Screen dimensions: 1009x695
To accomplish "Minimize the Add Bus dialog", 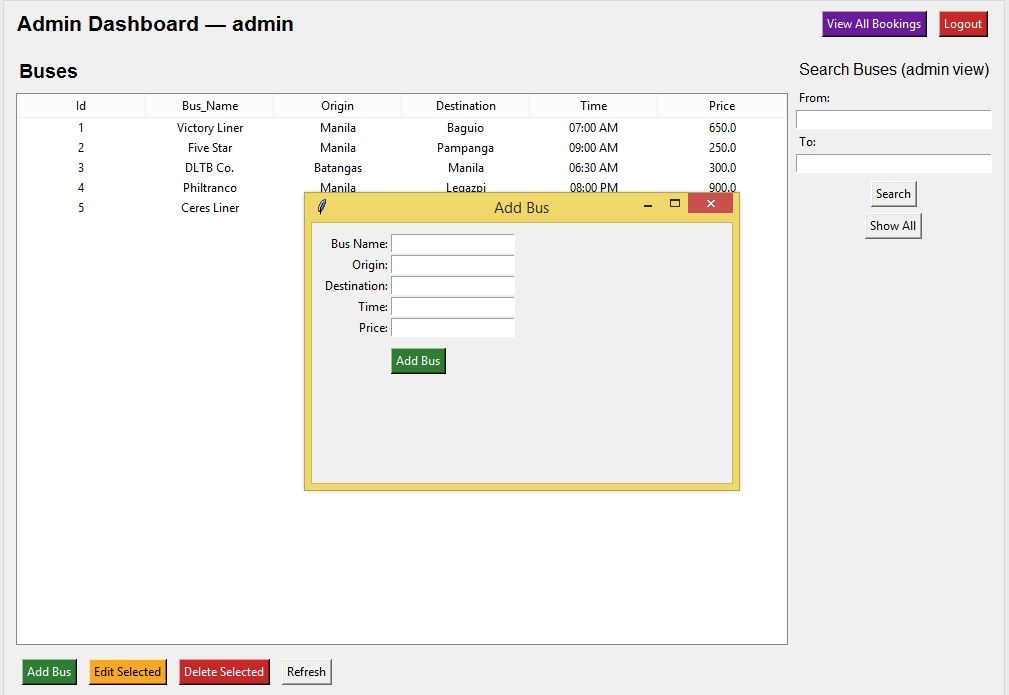I will click(648, 205).
